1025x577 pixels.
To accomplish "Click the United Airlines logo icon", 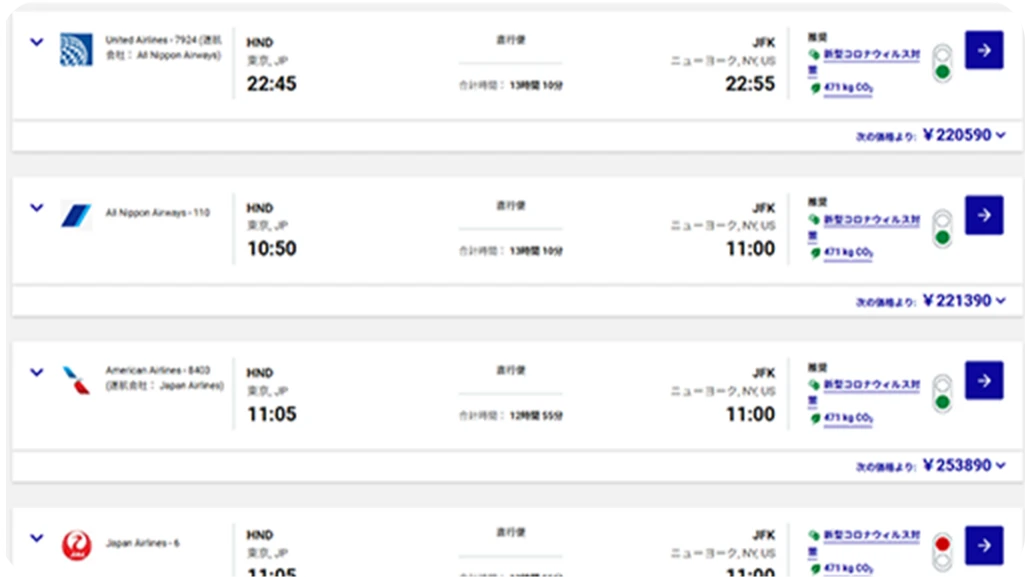I will pyautogui.click(x=76, y=50).
